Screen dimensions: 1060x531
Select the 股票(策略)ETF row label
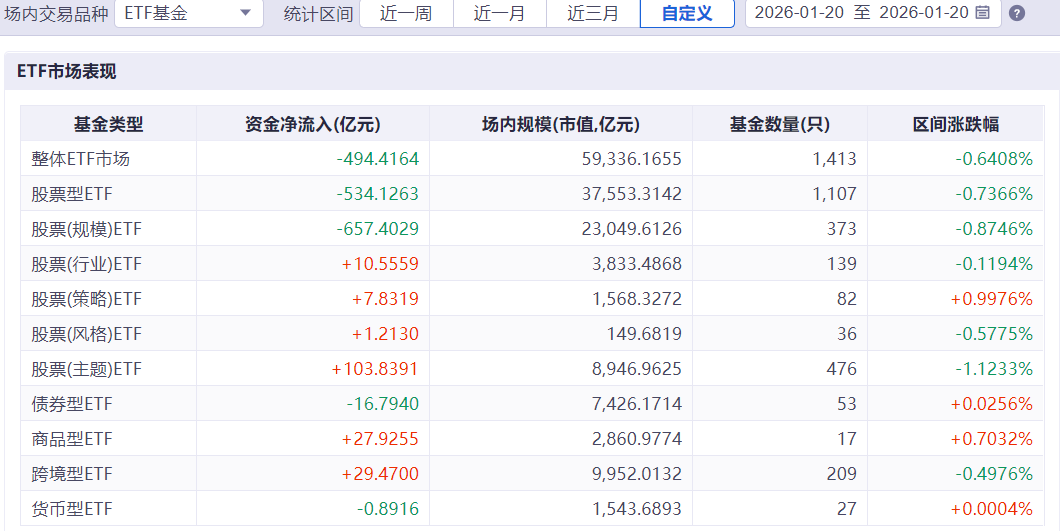click(87, 299)
